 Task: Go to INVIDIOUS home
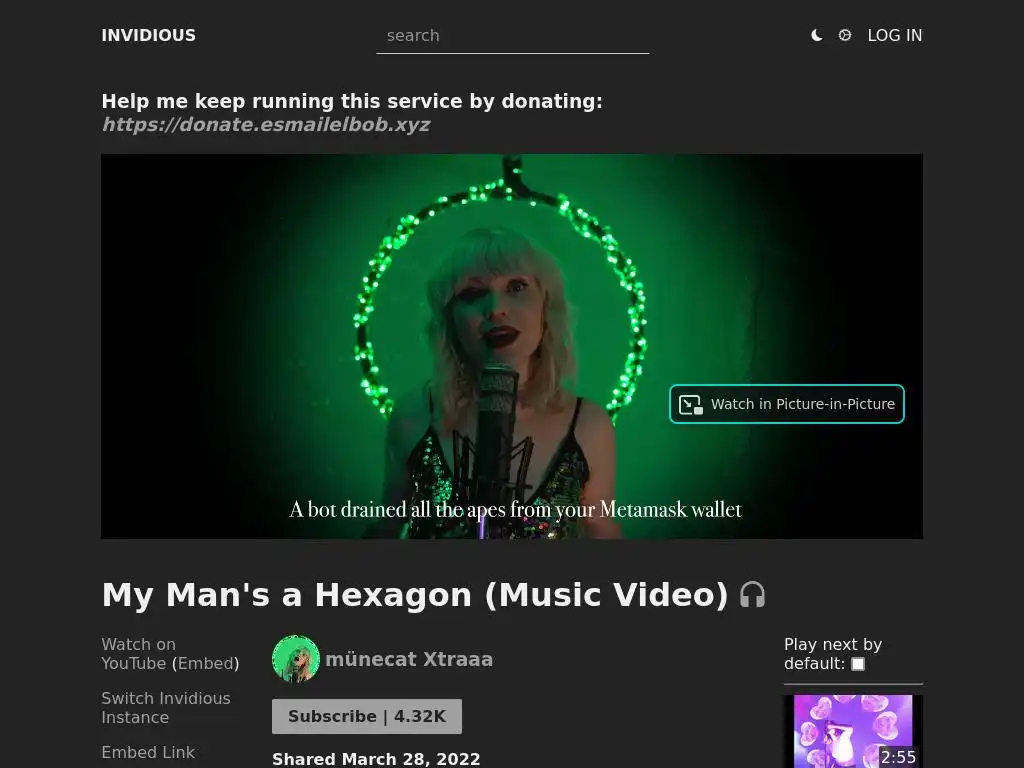point(149,35)
